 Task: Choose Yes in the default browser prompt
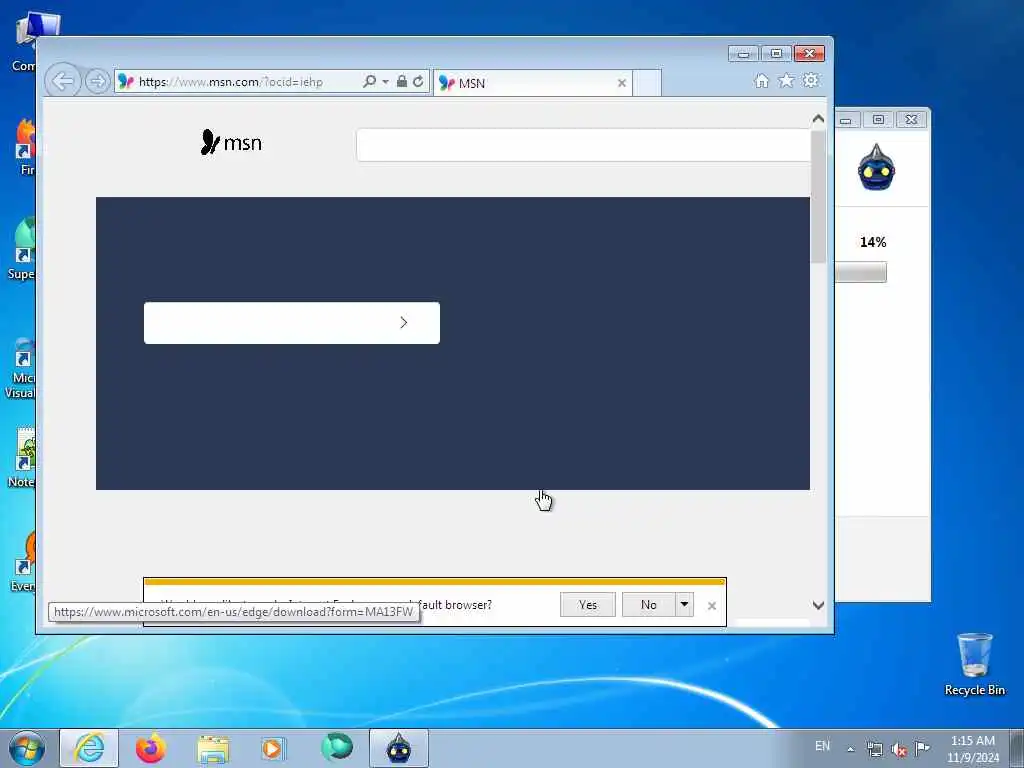tap(588, 605)
